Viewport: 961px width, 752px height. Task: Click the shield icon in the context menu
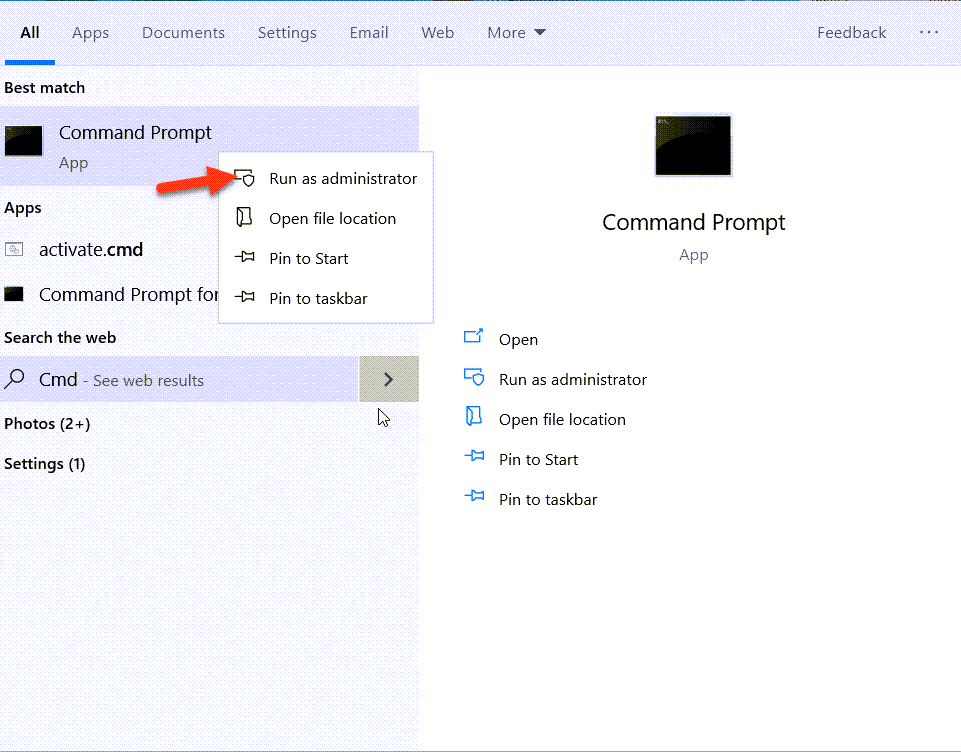pyautogui.click(x=245, y=178)
